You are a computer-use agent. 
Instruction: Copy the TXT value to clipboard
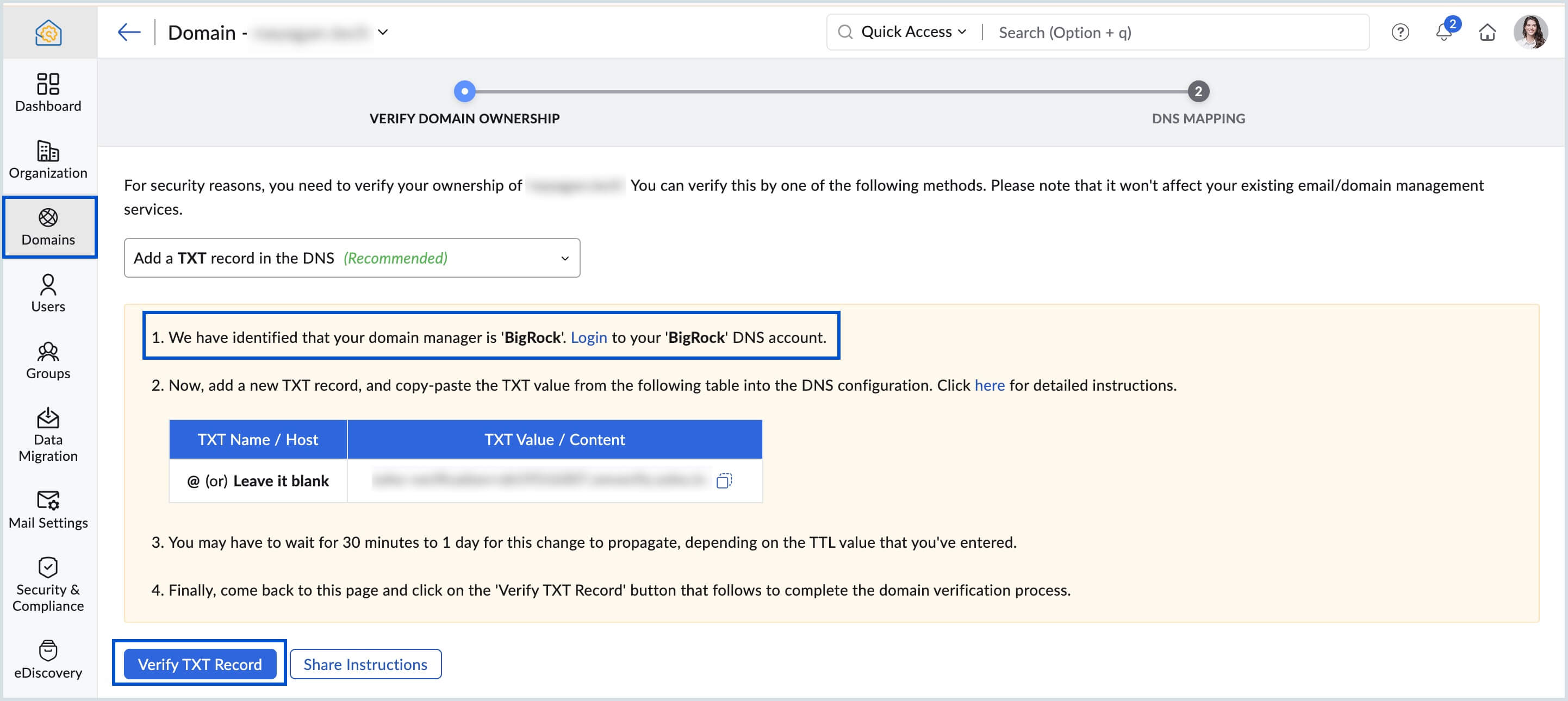(x=724, y=481)
